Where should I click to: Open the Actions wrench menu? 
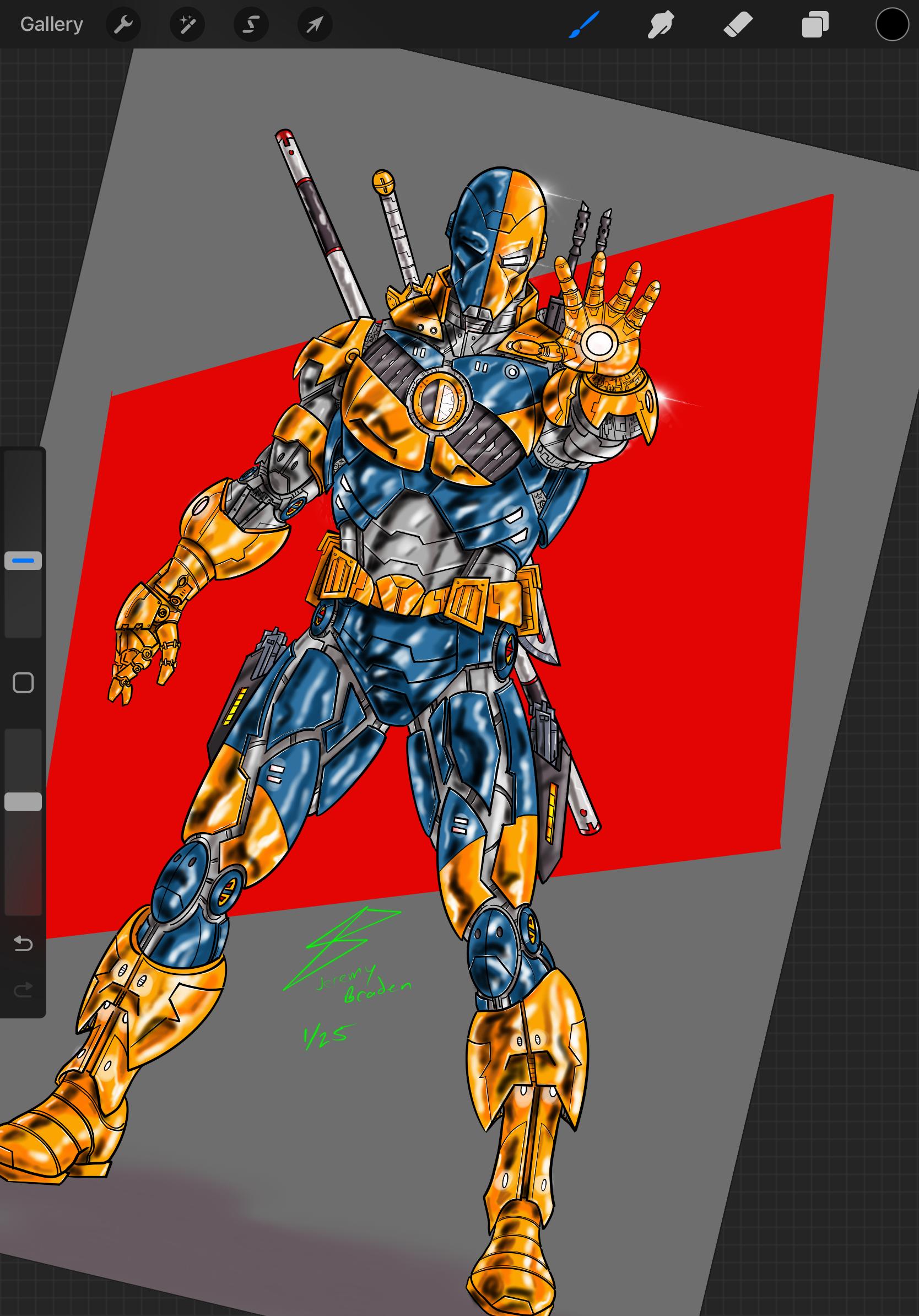tap(123, 25)
